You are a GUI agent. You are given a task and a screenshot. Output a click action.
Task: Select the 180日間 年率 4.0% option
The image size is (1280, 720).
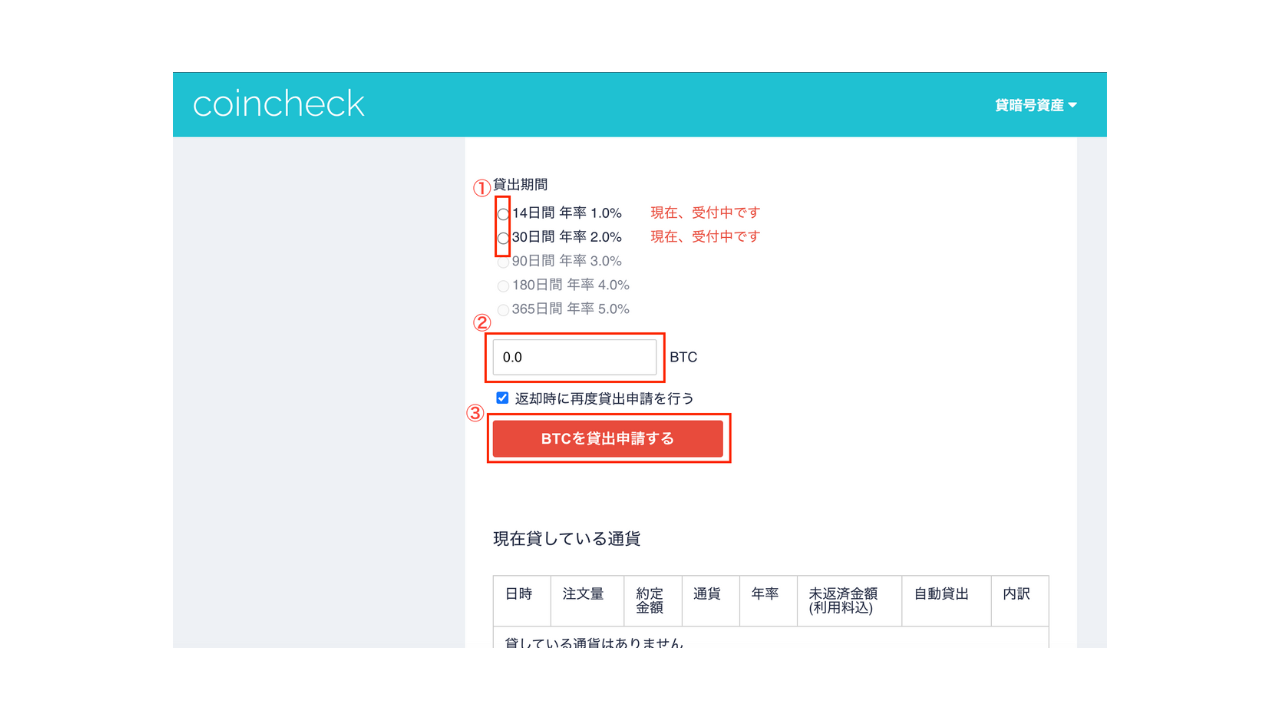pos(503,285)
